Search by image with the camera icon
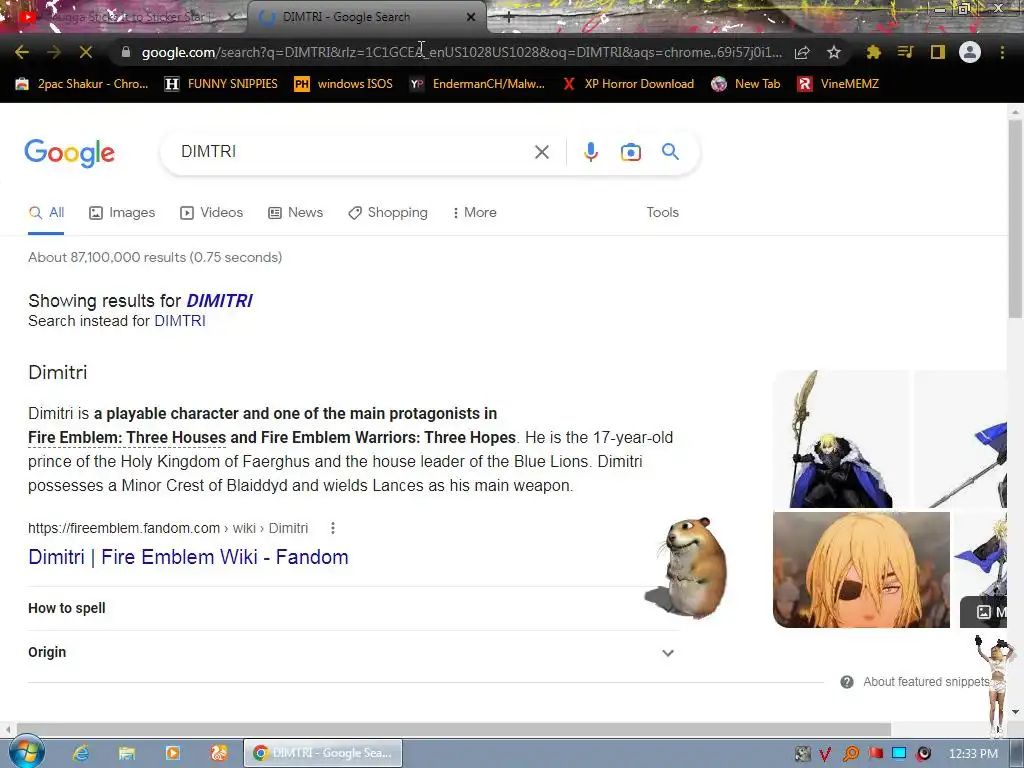Viewport: 1024px width, 768px height. [x=630, y=152]
